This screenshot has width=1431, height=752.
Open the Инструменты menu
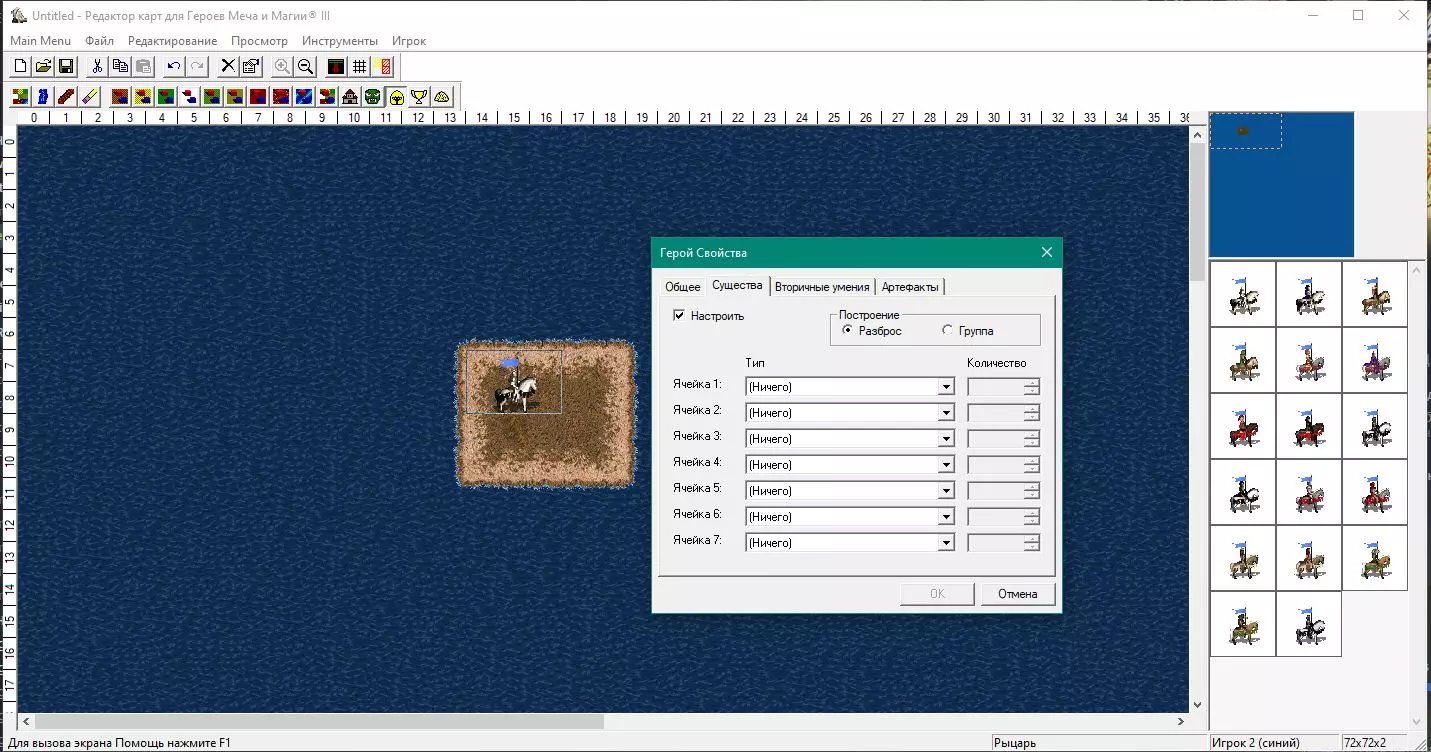click(340, 41)
